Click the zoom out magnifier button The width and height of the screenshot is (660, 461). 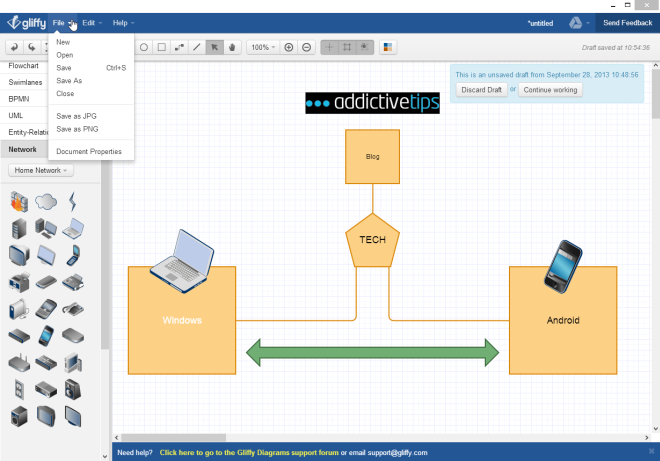tap(307, 47)
